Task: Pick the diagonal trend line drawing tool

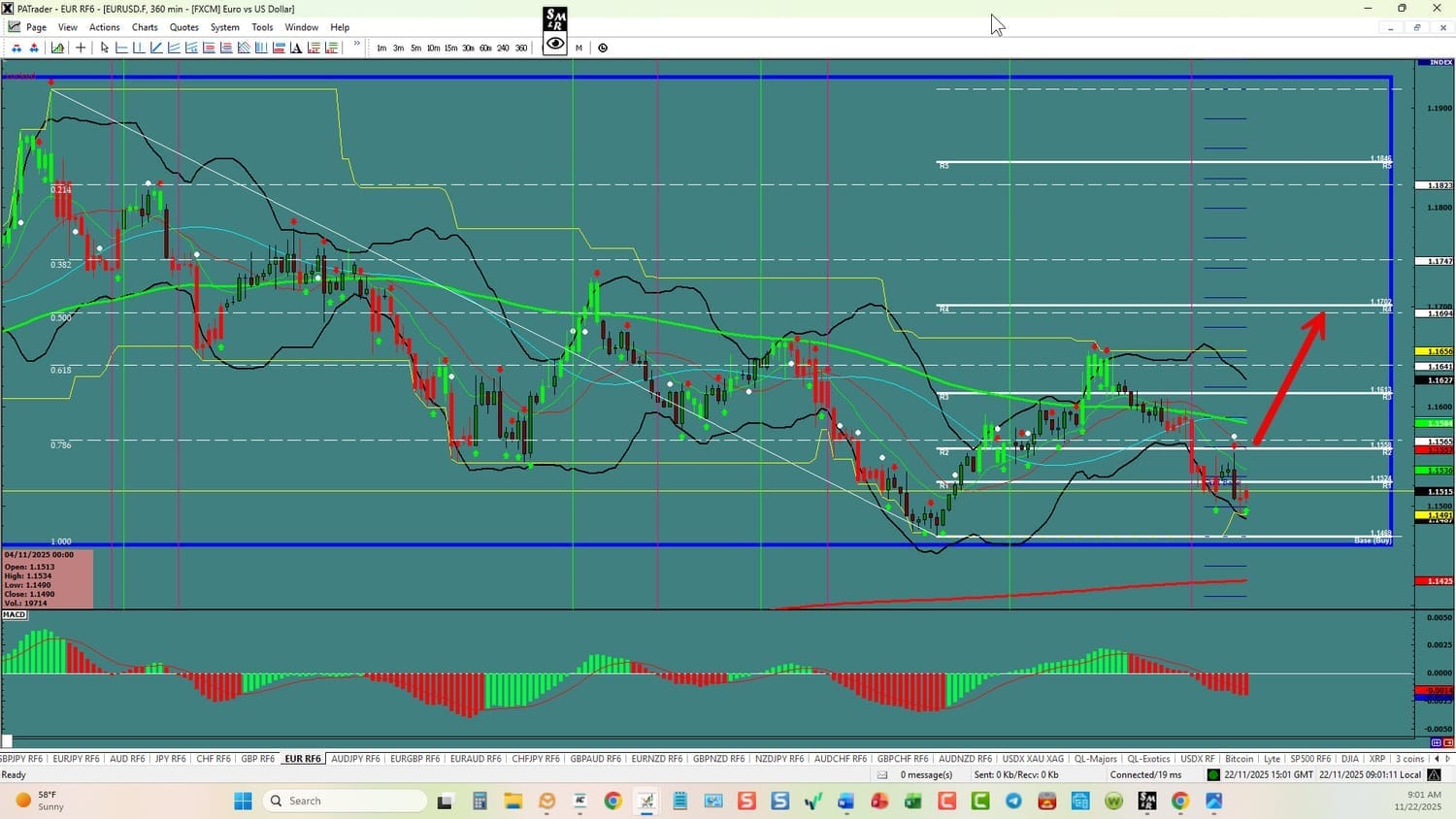Action: pos(156,48)
